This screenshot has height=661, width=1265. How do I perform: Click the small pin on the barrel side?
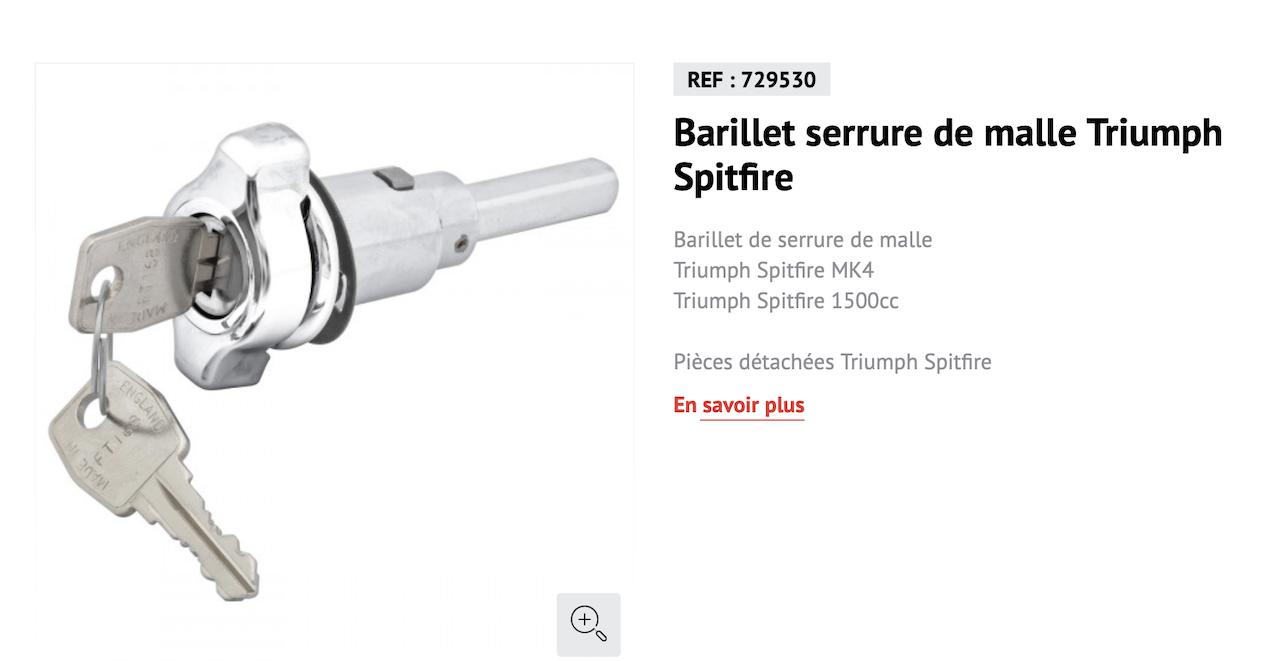459,243
